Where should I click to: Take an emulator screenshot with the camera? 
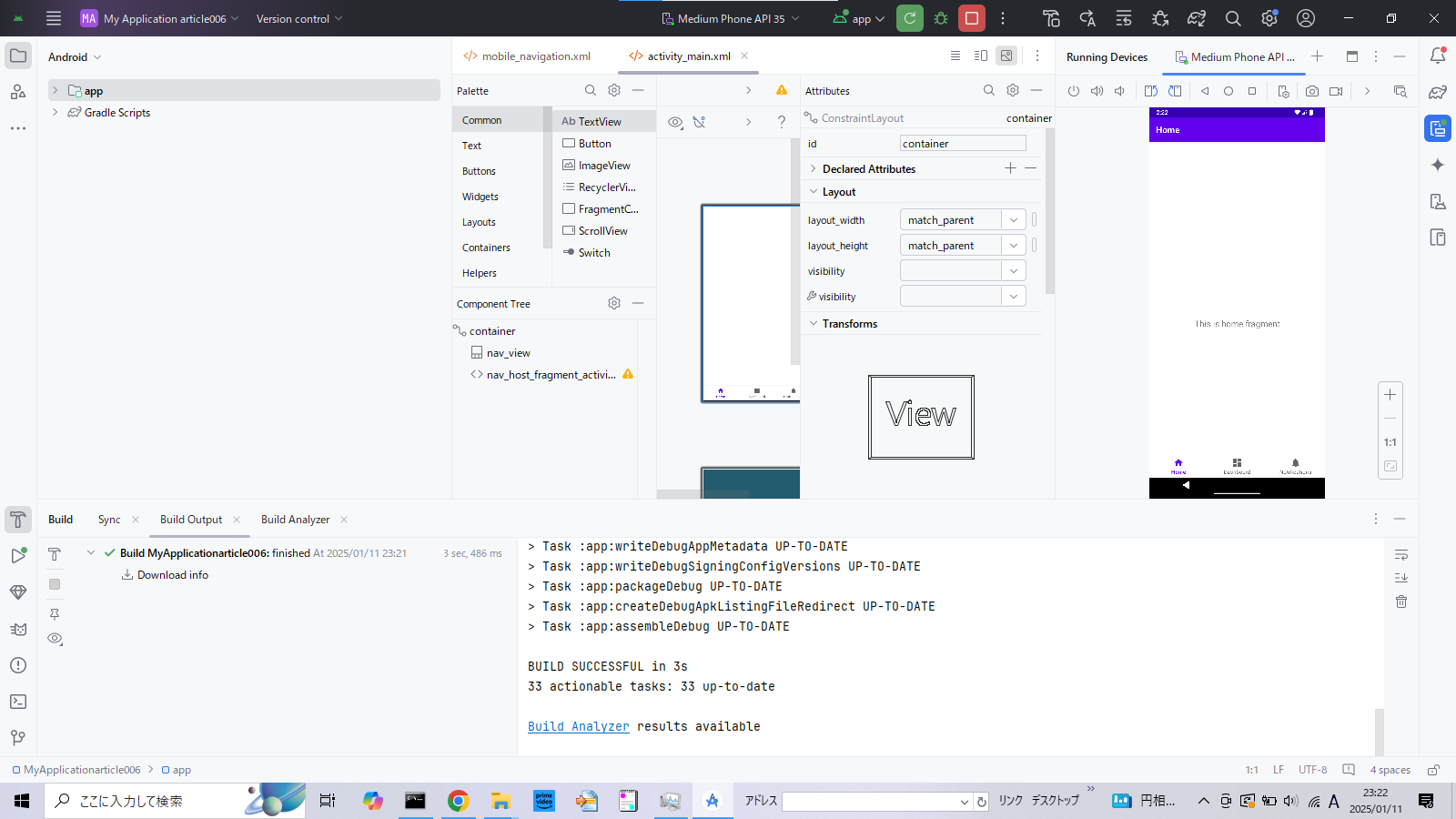tap(1312, 91)
